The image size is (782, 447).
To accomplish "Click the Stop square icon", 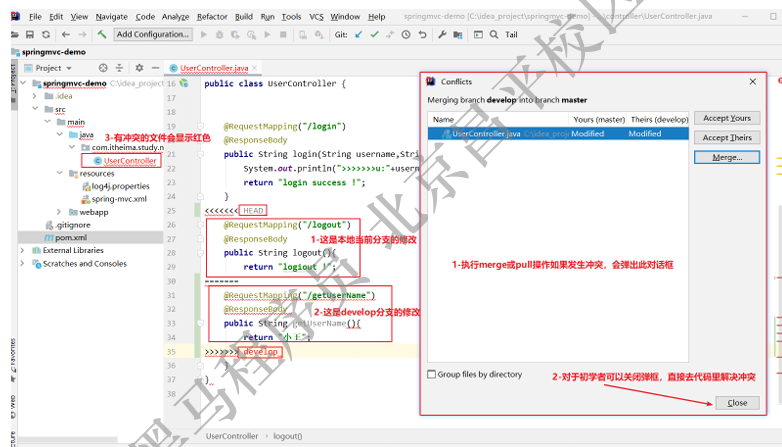I will [283, 34].
